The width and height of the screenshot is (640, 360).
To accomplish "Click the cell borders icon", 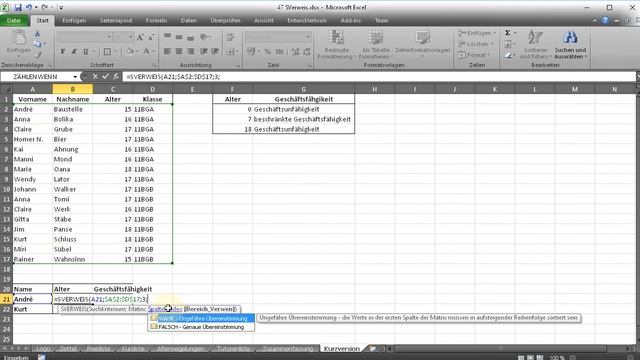I will [107, 51].
